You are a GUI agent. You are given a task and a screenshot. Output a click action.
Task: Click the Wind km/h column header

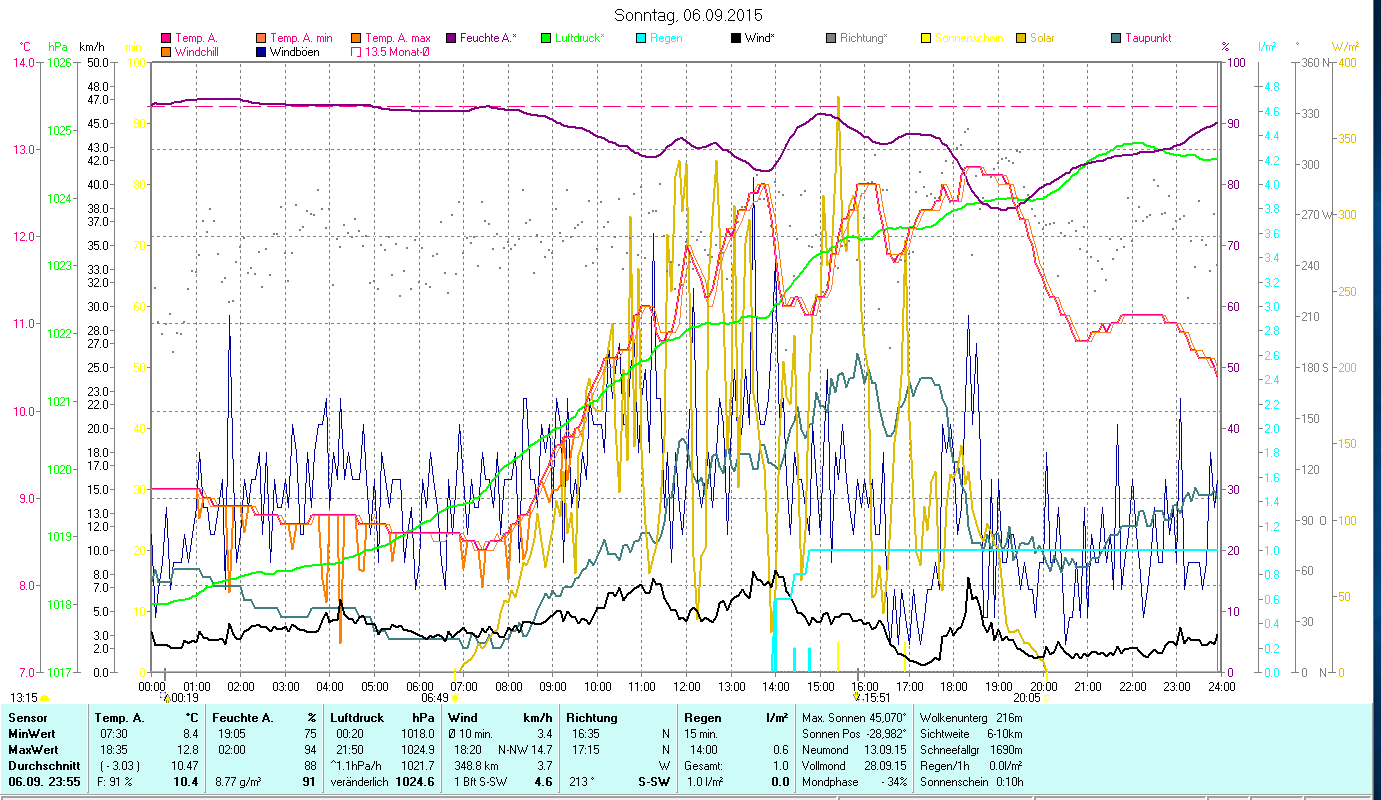pos(500,718)
